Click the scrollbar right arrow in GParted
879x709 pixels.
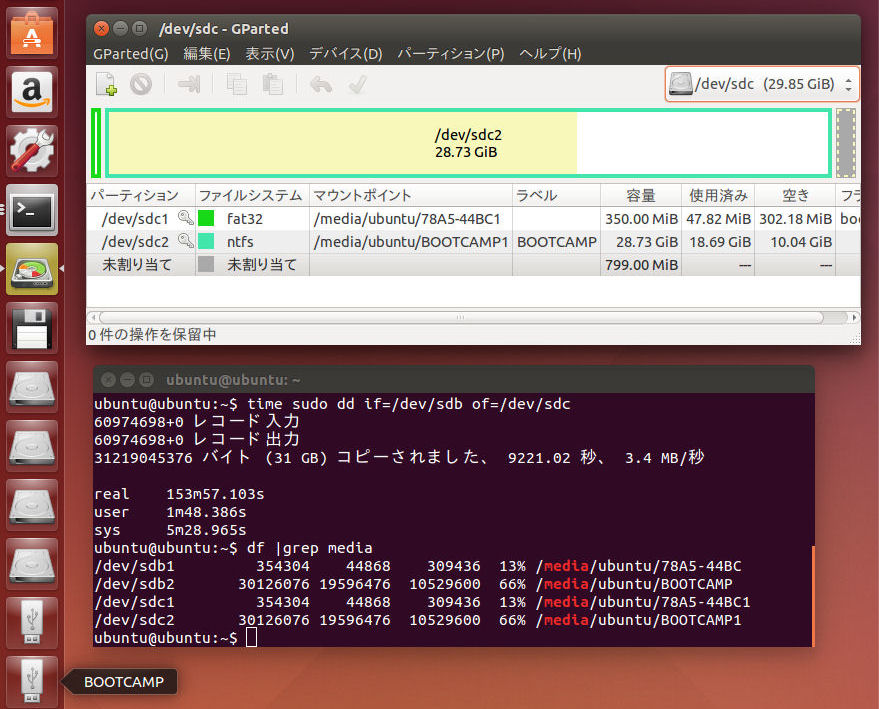coord(854,317)
